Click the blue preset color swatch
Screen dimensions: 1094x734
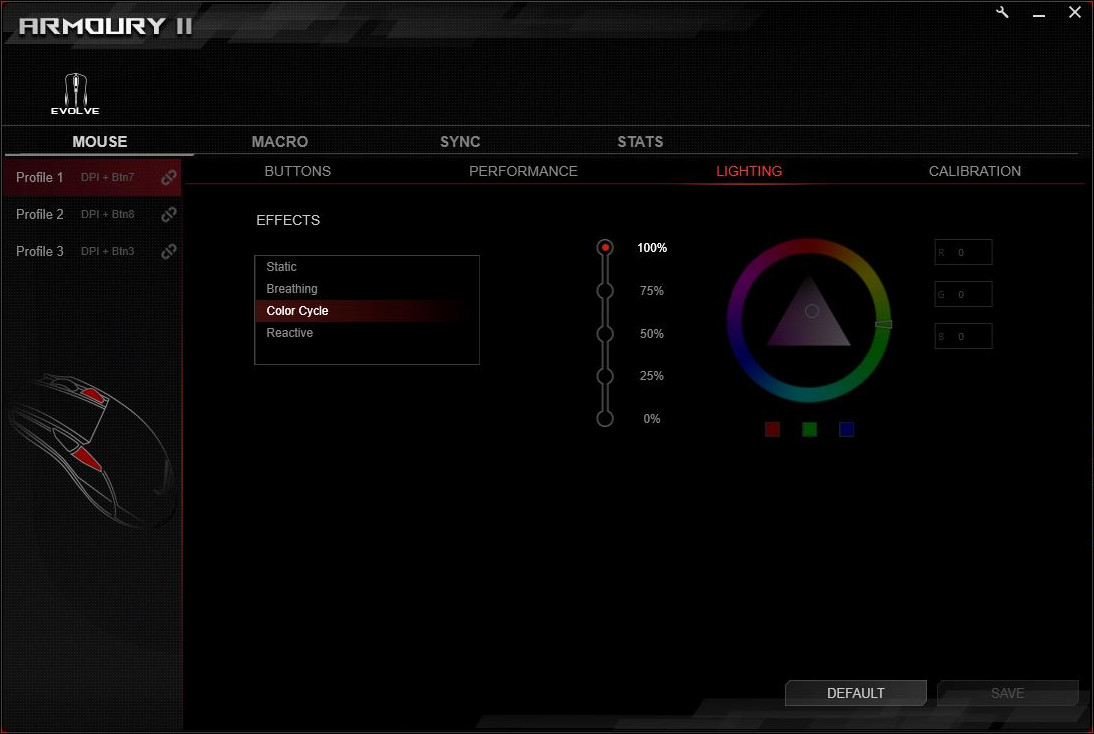846,429
